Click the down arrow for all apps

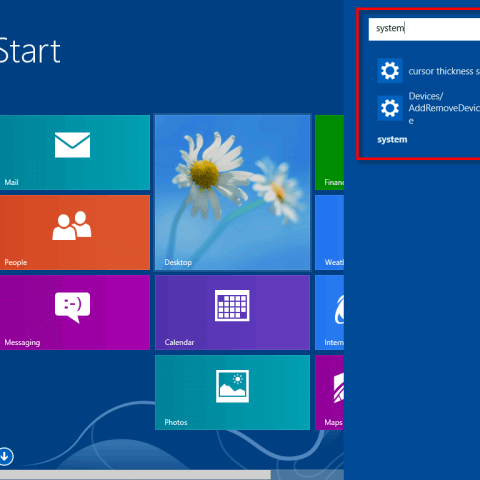pos(6,456)
